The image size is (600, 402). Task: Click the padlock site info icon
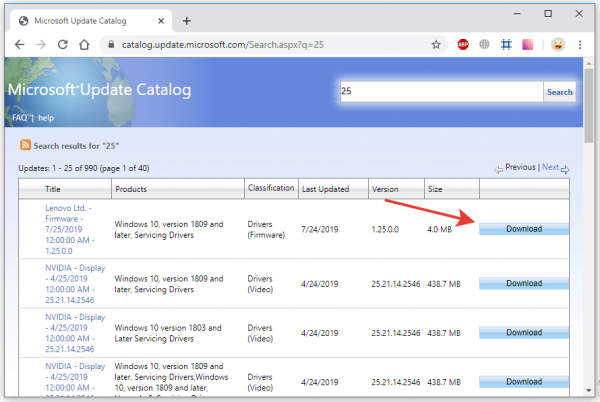111,45
